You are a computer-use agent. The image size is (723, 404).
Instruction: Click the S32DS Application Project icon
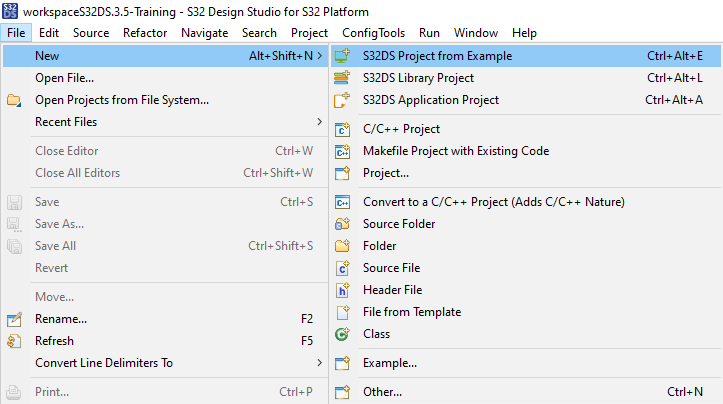pyautogui.click(x=342, y=100)
